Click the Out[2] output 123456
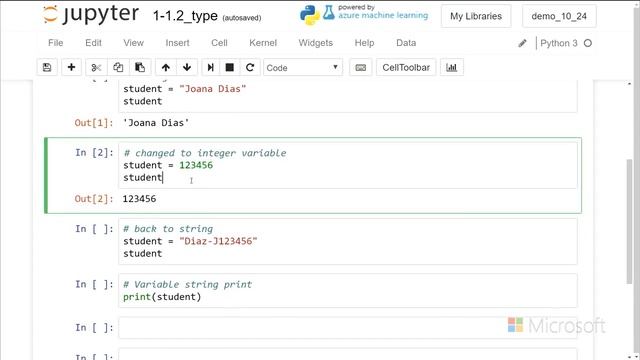The image size is (640, 360). [x=139, y=199]
